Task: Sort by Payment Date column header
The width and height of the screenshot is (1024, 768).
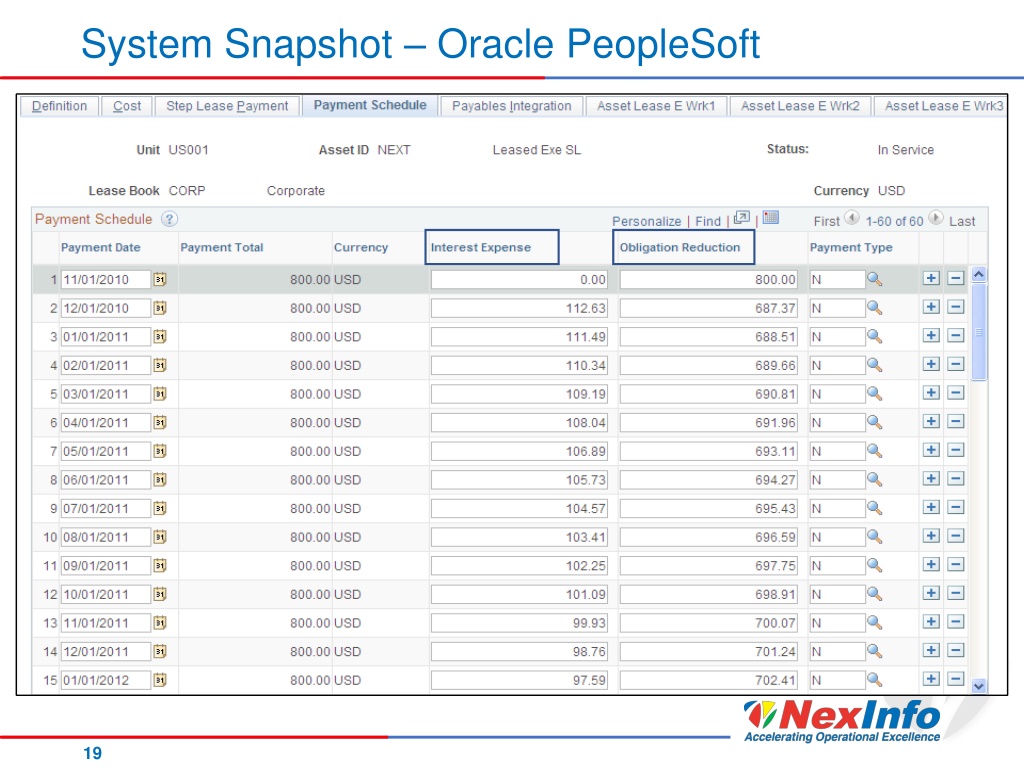Action: coord(101,248)
